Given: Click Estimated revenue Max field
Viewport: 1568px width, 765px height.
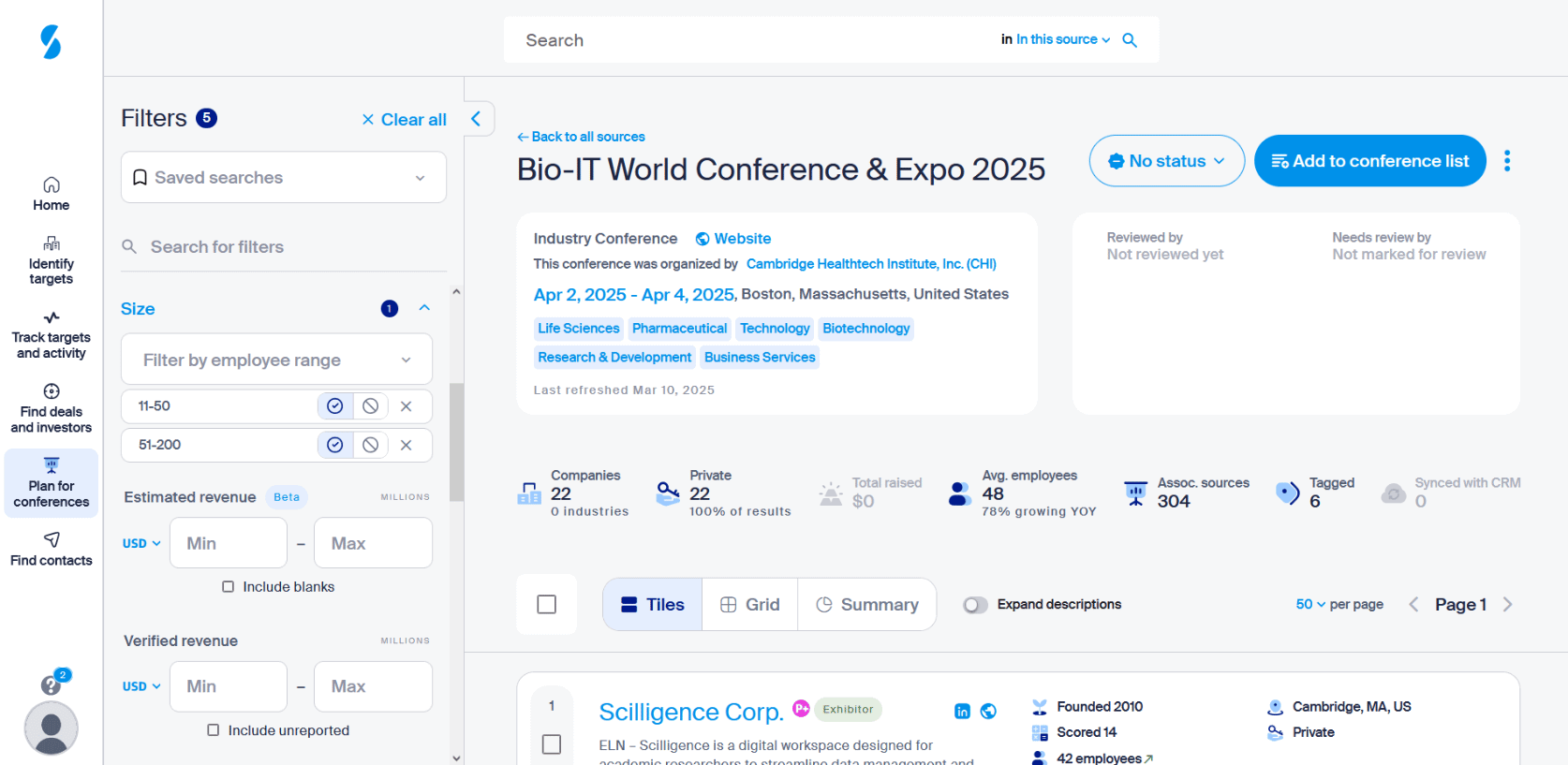Looking at the screenshot, I should point(373,543).
